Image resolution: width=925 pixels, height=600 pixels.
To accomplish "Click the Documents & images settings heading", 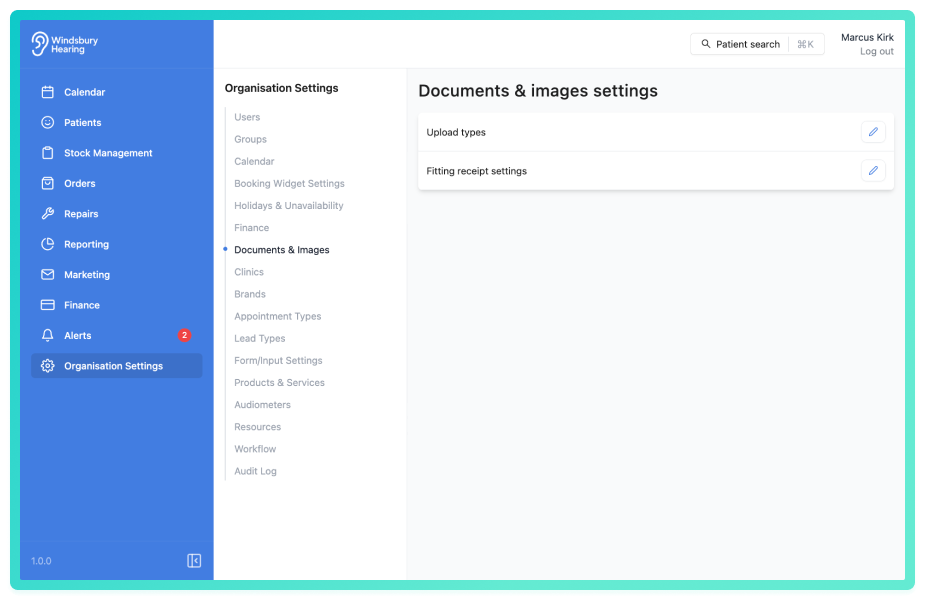I will pos(538,91).
